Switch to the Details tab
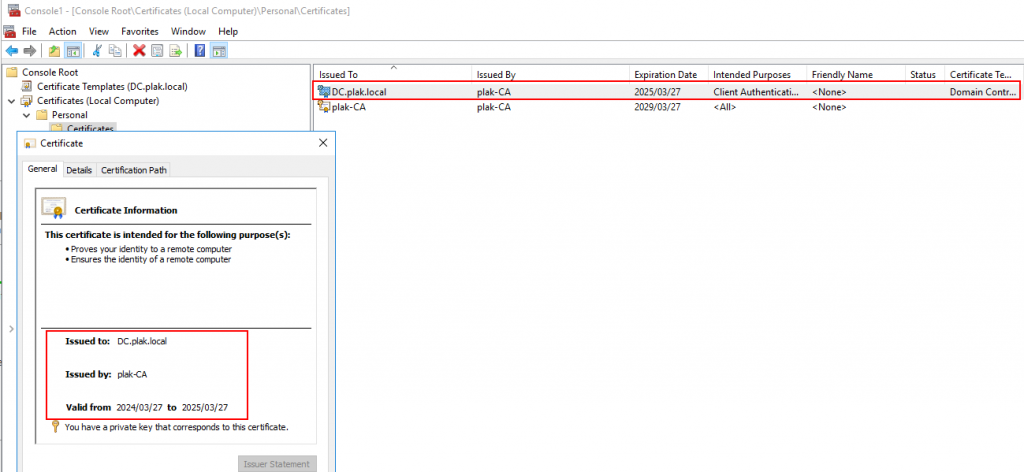This screenshot has width=1024, height=472. (x=79, y=170)
